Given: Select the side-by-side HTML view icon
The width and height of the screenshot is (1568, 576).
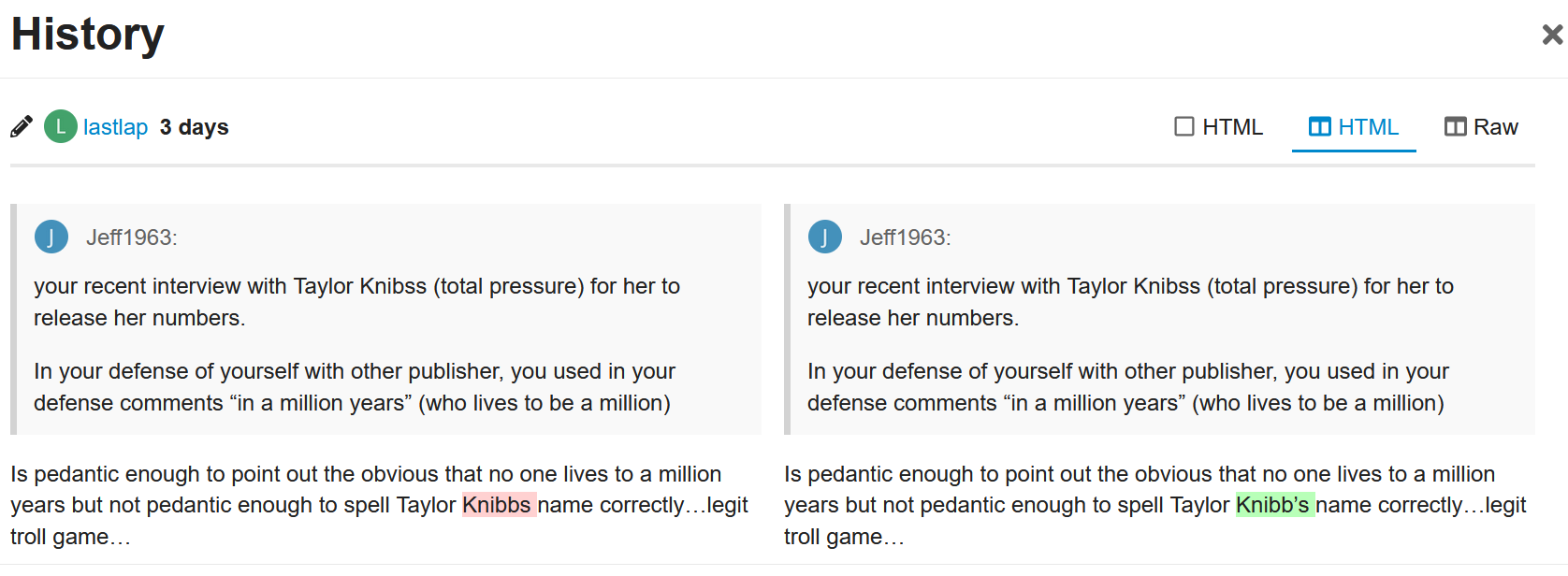Looking at the screenshot, I should 1320,125.
